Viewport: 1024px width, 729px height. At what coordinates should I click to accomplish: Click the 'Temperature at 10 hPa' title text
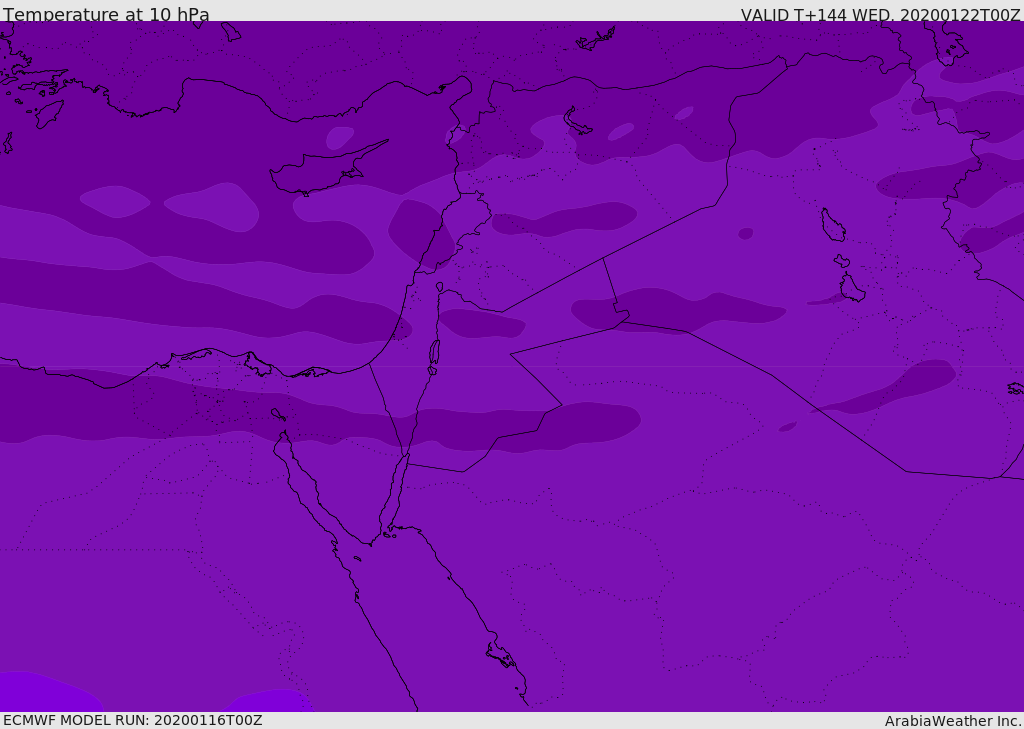click(x=106, y=14)
